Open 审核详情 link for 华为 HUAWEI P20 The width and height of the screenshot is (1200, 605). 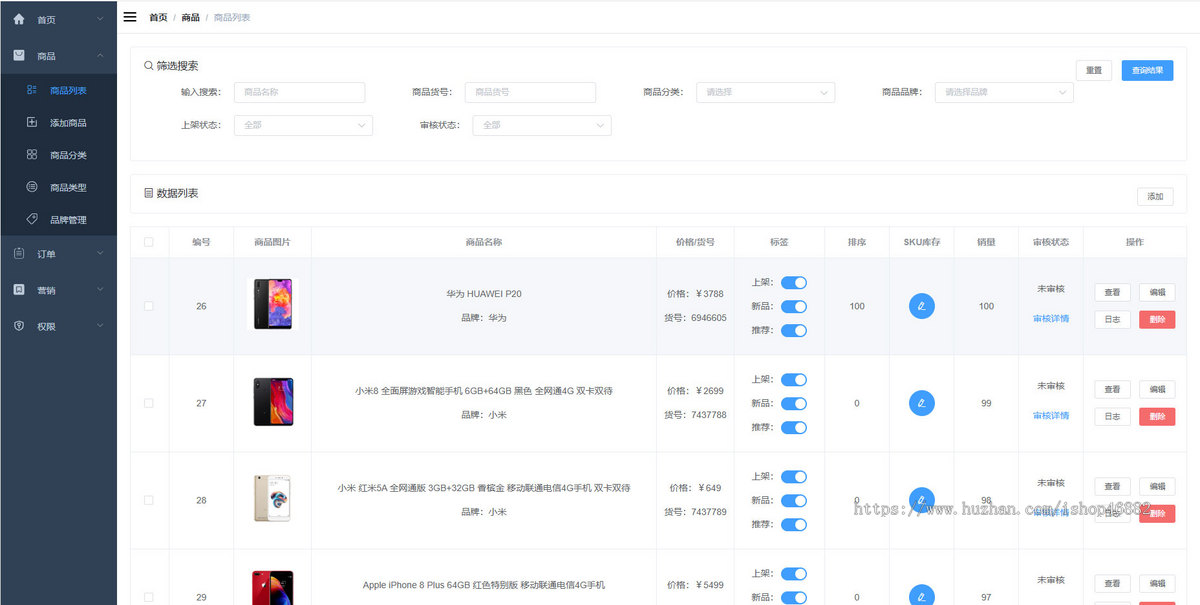pos(1051,318)
